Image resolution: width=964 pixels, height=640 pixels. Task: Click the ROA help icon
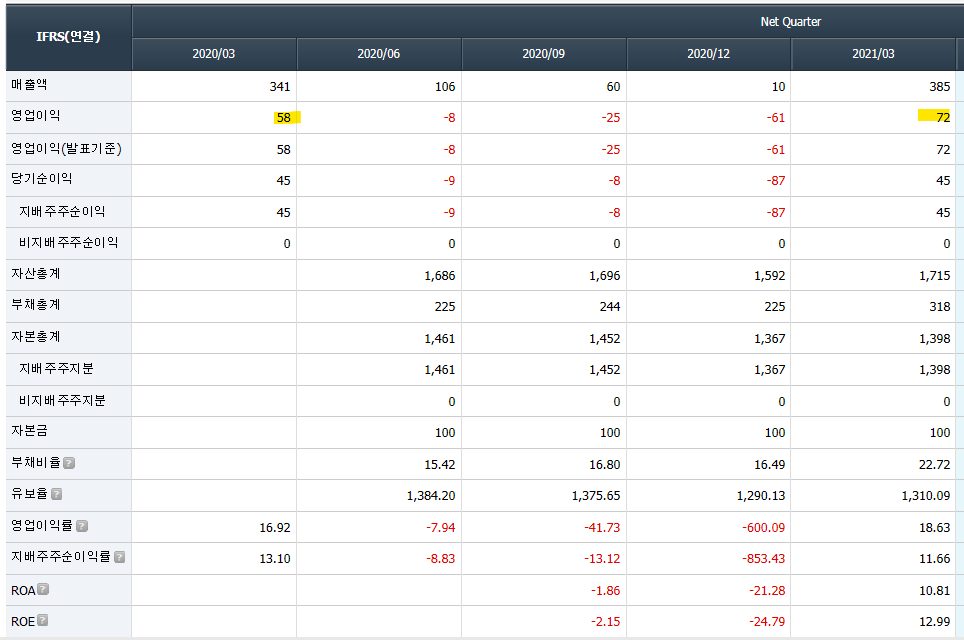pos(43,590)
